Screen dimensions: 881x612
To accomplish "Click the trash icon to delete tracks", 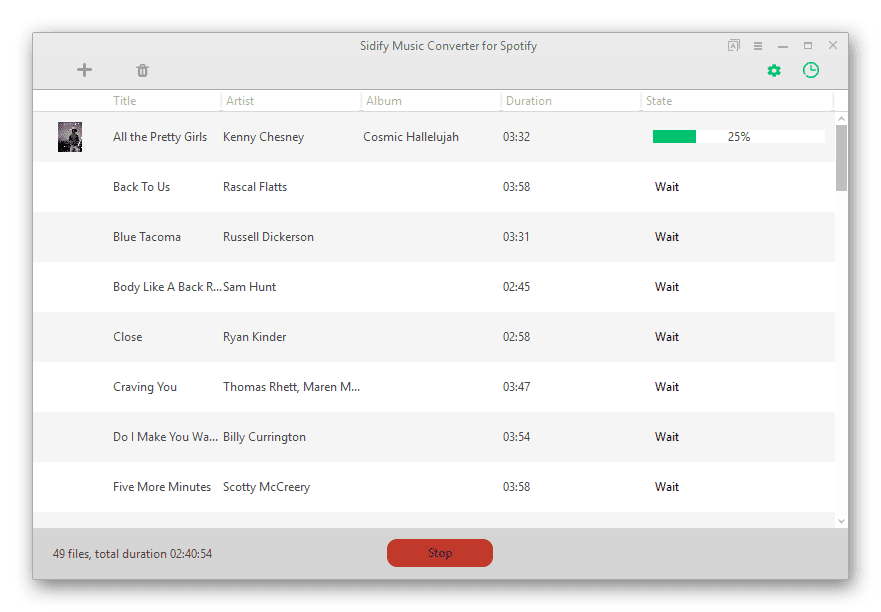I will tap(142, 70).
